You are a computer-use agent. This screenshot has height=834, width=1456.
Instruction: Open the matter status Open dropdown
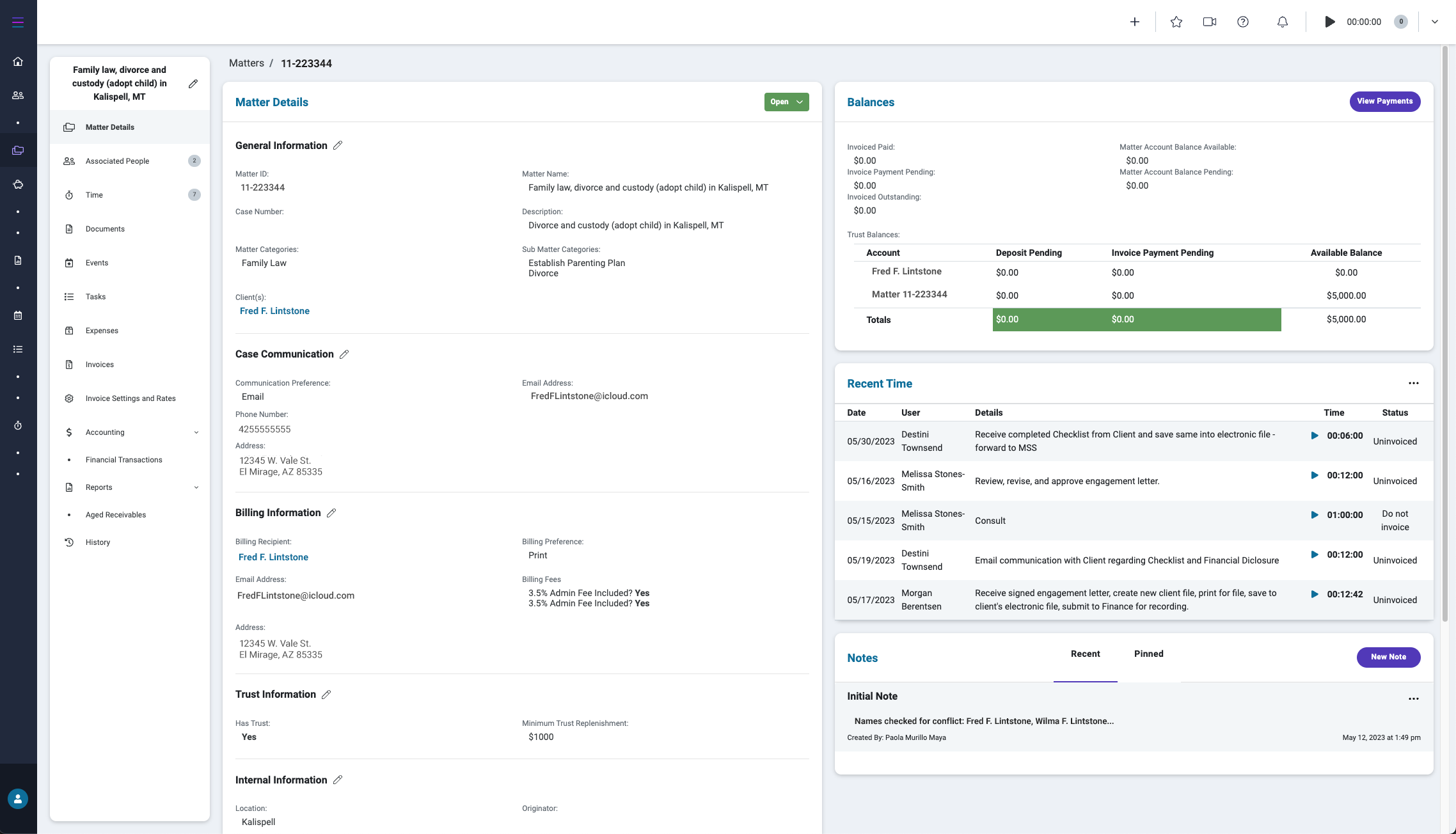(786, 102)
